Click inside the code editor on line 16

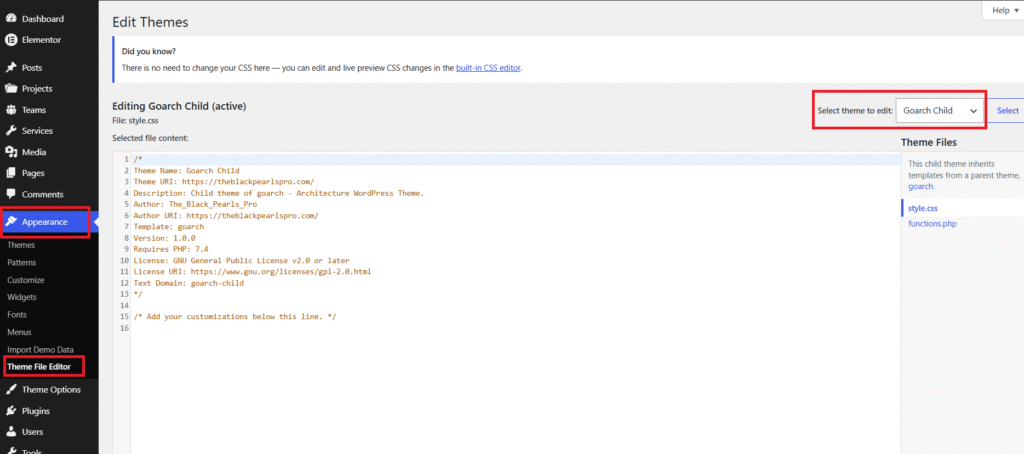(x=515, y=328)
